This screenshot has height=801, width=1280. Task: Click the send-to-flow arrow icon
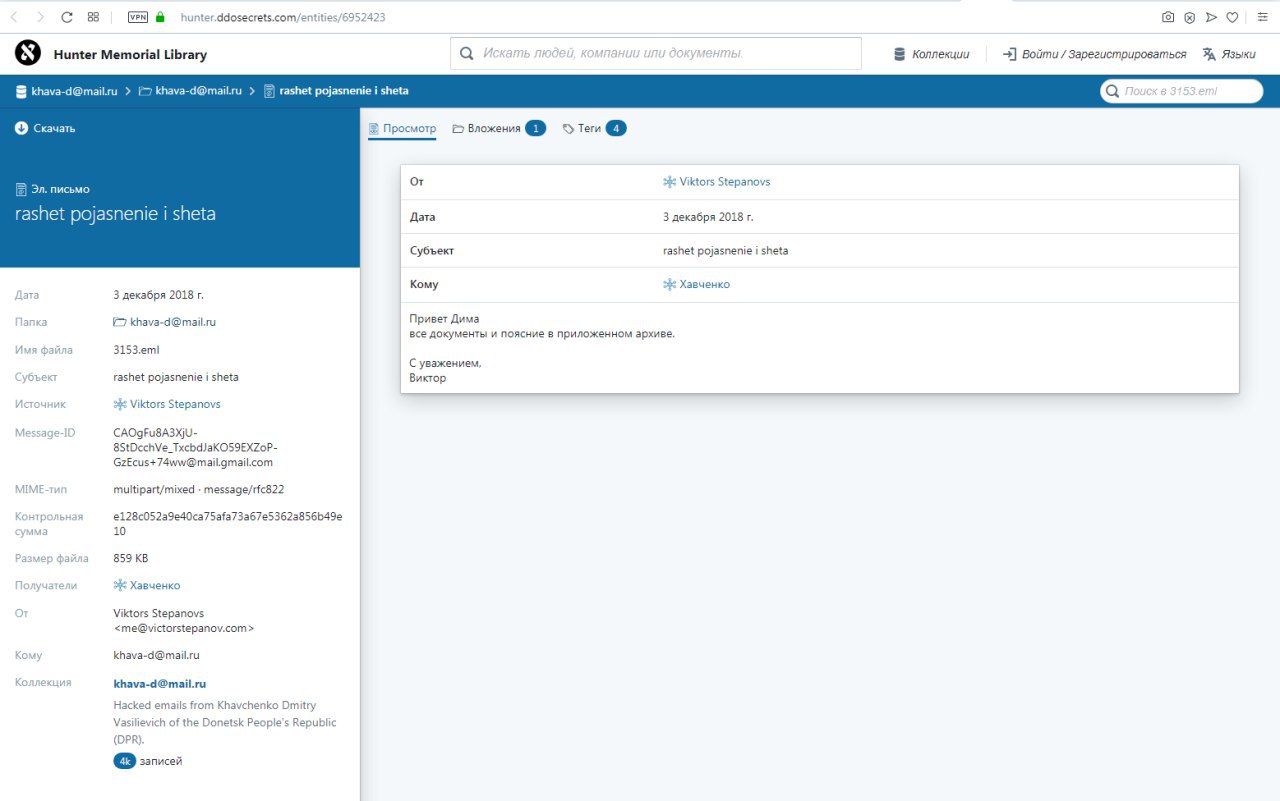tap(1211, 17)
